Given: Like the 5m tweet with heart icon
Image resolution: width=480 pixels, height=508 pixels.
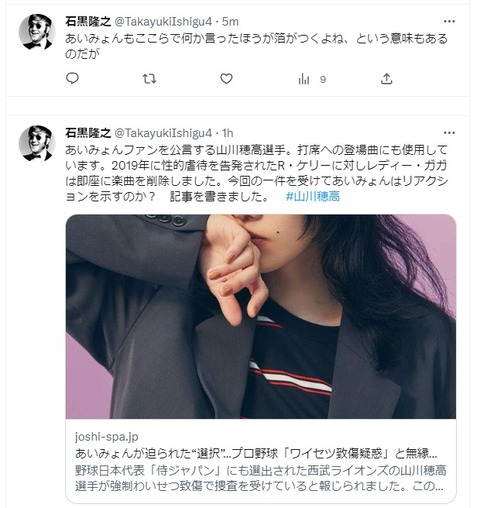Looking at the screenshot, I should pyautogui.click(x=226, y=79).
